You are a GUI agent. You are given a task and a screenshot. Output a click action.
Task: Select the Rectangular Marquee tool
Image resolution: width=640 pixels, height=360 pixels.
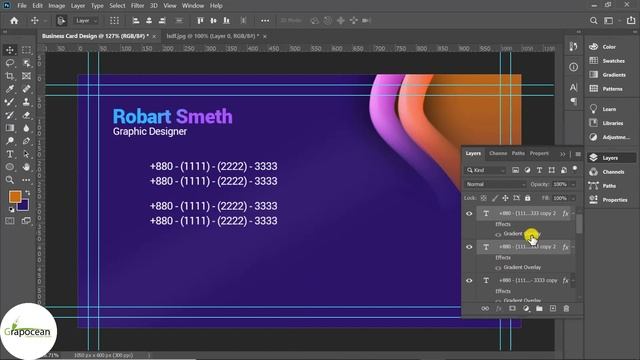coord(26,50)
